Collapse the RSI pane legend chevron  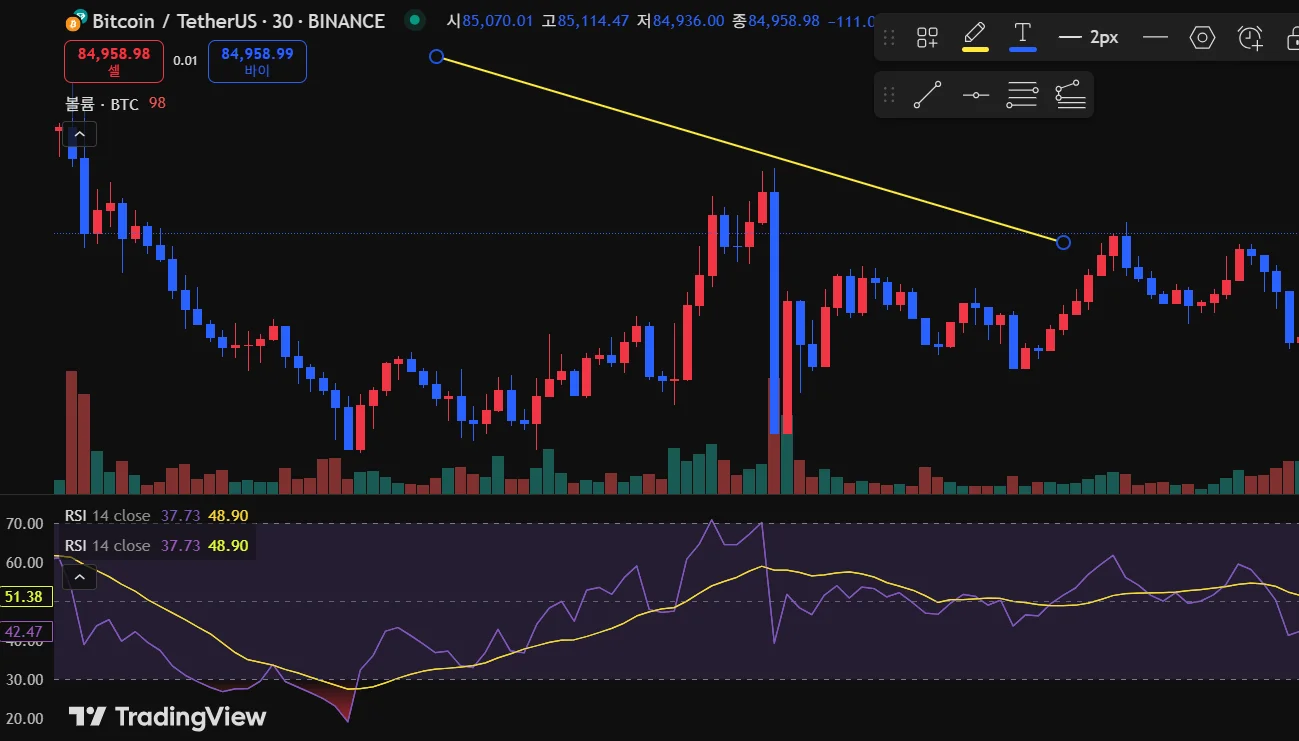click(80, 577)
